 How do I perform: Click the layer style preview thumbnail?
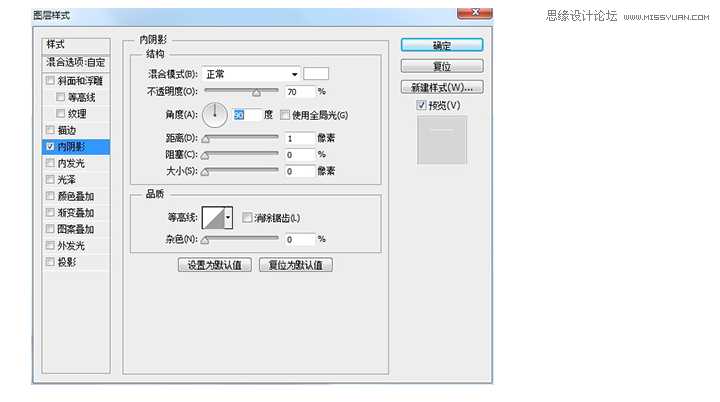(x=441, y=140)
